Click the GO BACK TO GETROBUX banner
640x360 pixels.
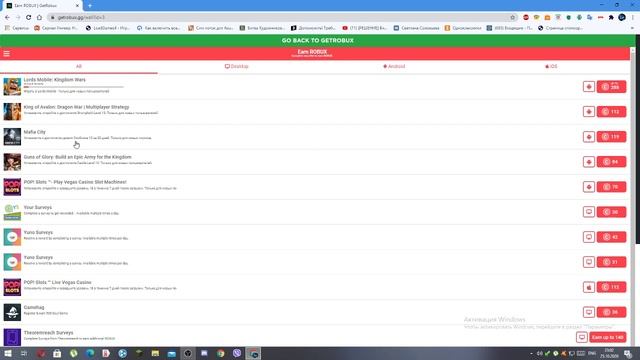[318, 40]
